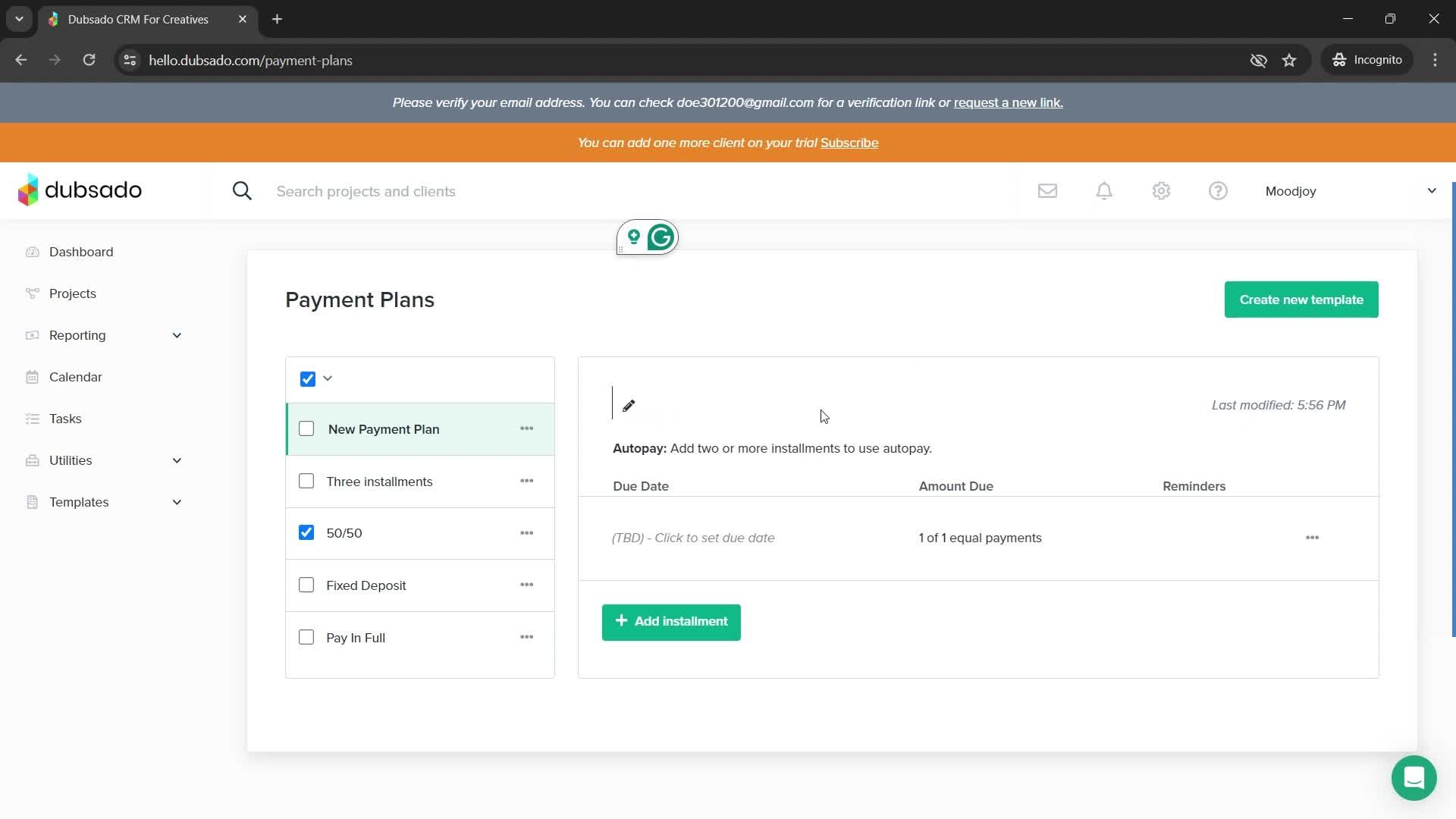Open options for Pay In Full row
The height and width of the screenshot is (819, 1456).
[526, 637]
